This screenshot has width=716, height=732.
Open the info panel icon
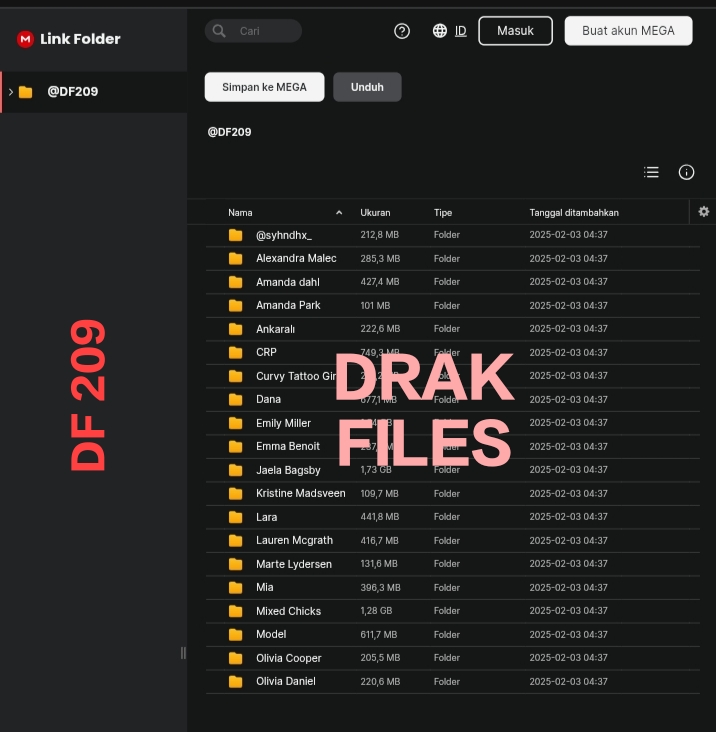click(686, 172)
